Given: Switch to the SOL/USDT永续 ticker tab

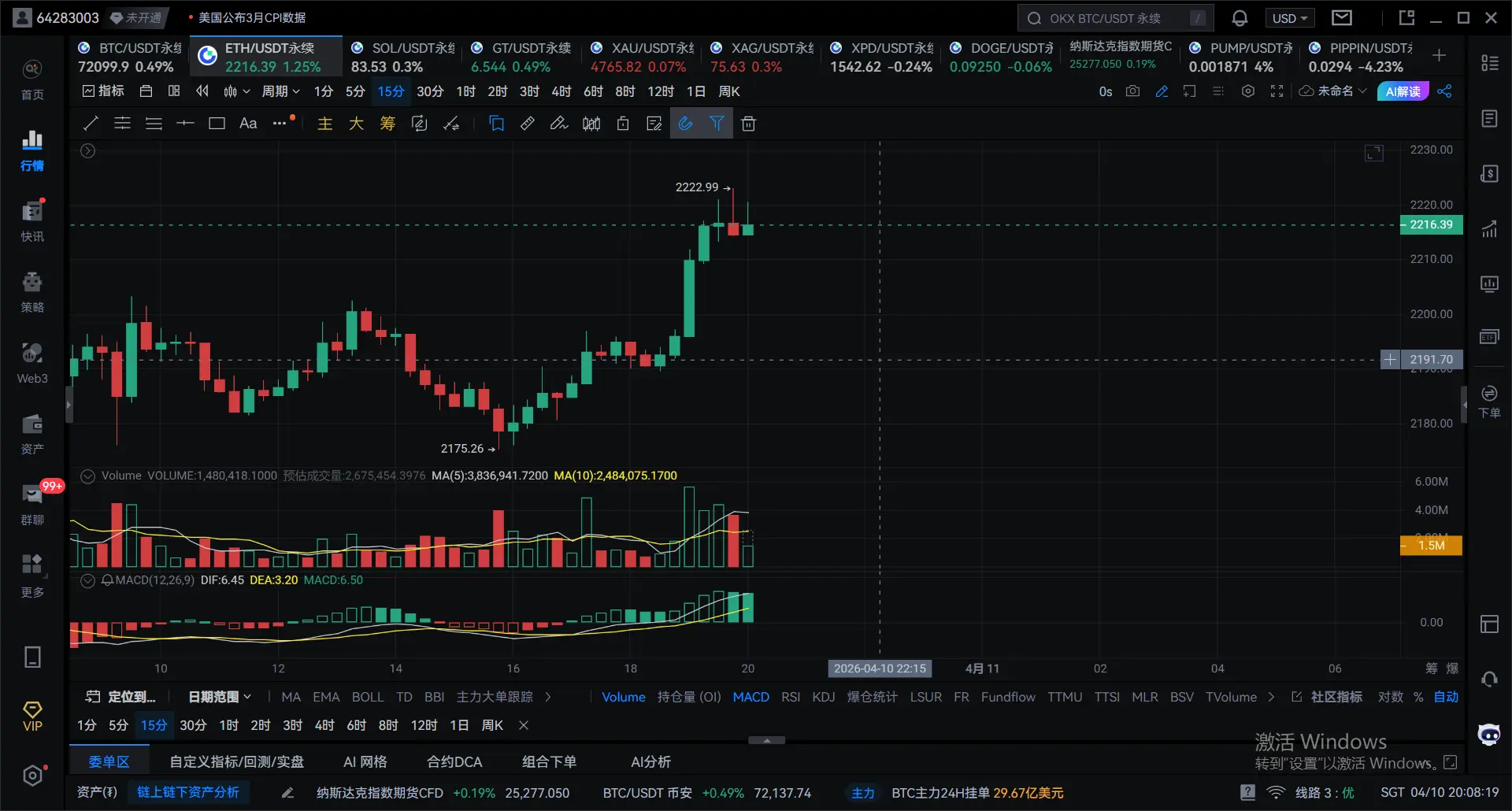Looking at the screenshot, I should pyautogui.click(x=403, y=57).
